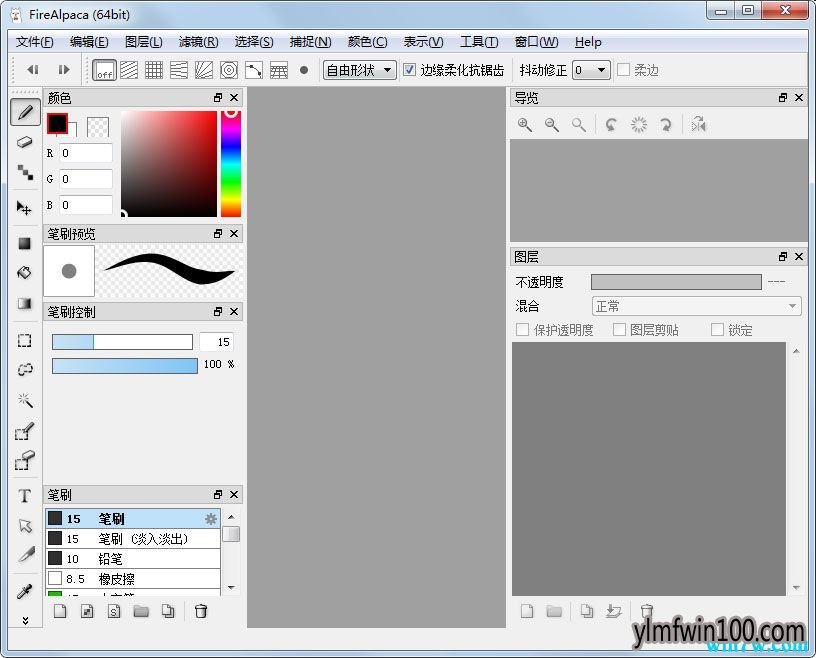Select the 笔刷 (淡入淡出) brush

click(x=133, y=539)
